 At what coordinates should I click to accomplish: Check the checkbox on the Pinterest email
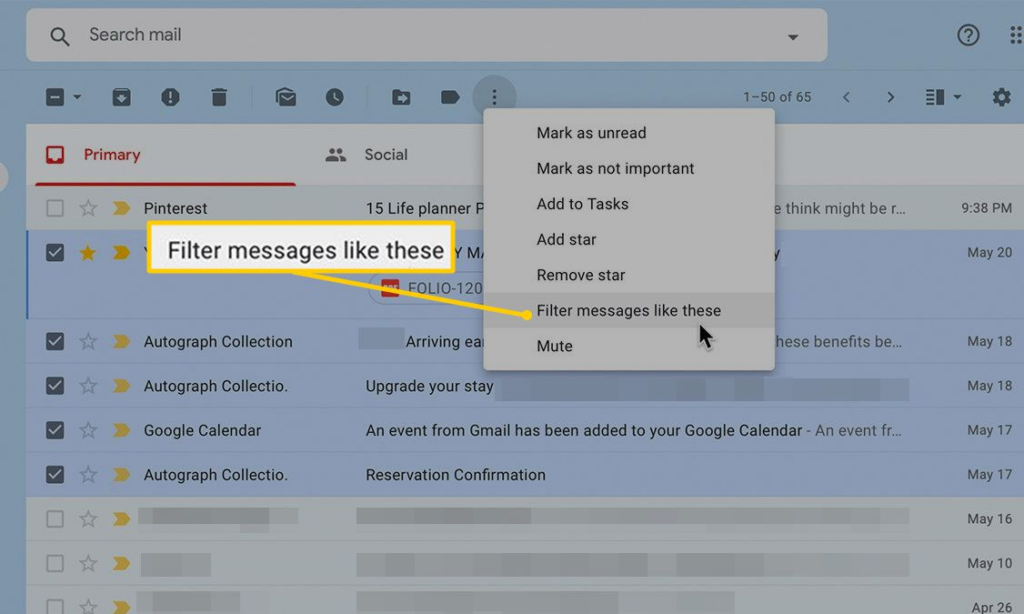coord(55,208)
